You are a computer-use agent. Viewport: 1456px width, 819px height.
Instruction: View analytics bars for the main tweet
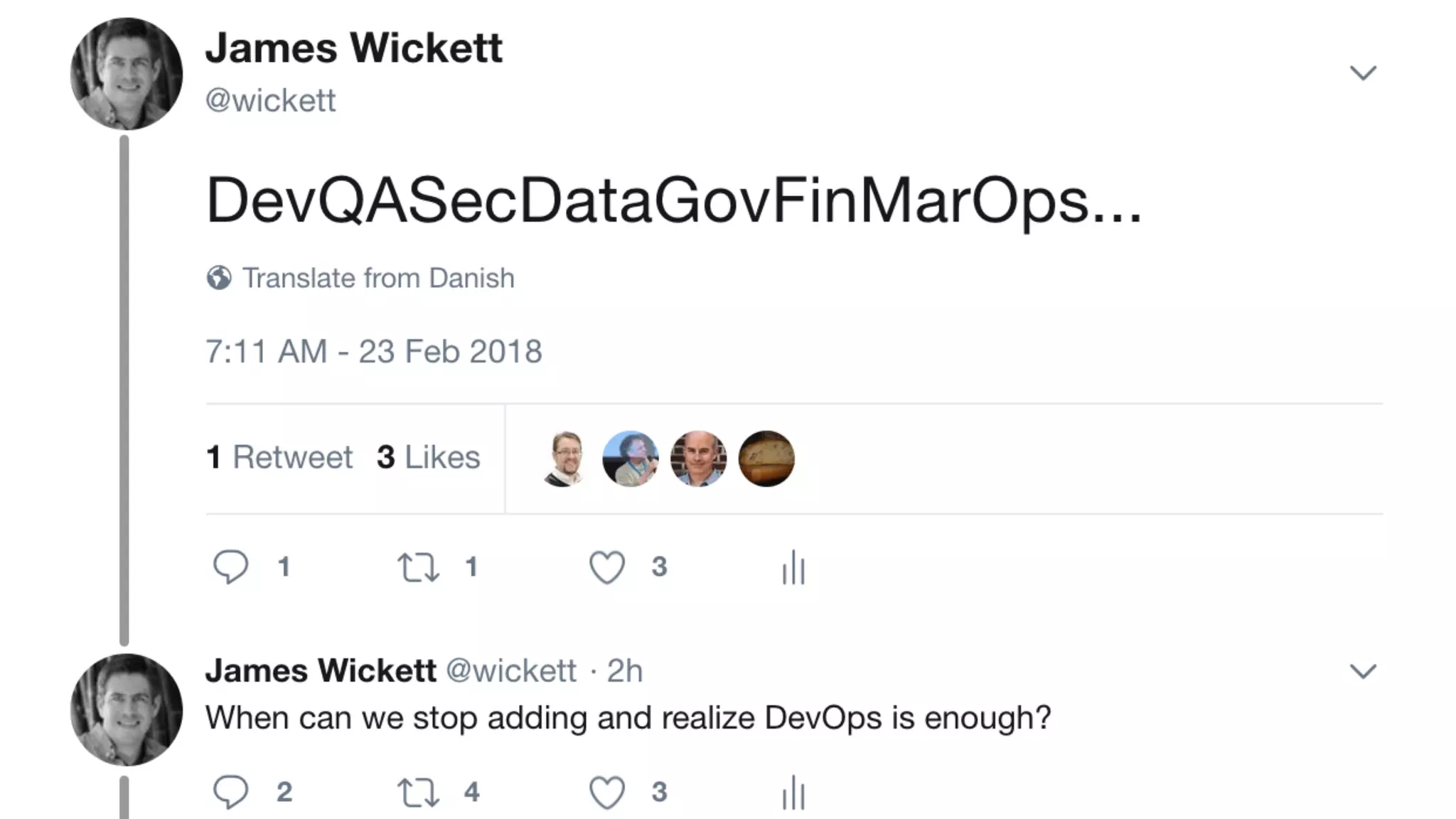coord(793,568)
